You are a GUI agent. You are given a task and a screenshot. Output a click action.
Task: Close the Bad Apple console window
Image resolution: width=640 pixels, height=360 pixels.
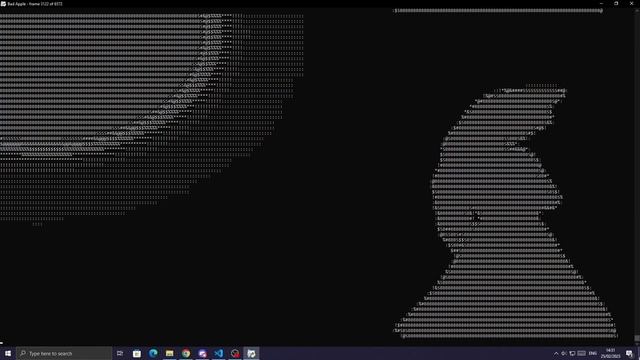[631, 4]
